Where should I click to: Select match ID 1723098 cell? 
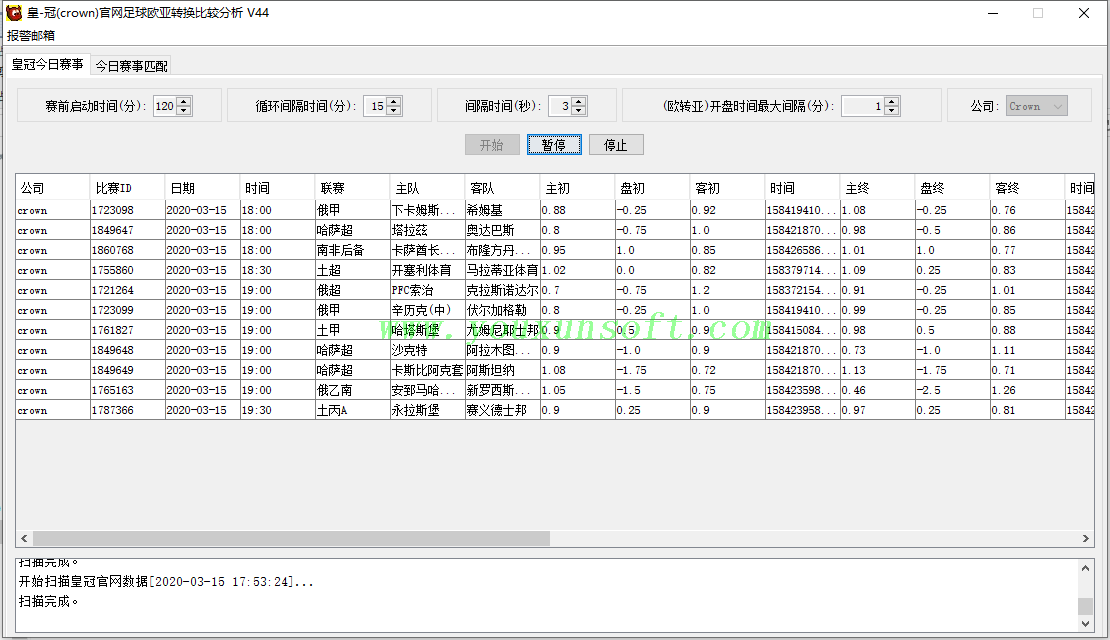coord(127,210)
